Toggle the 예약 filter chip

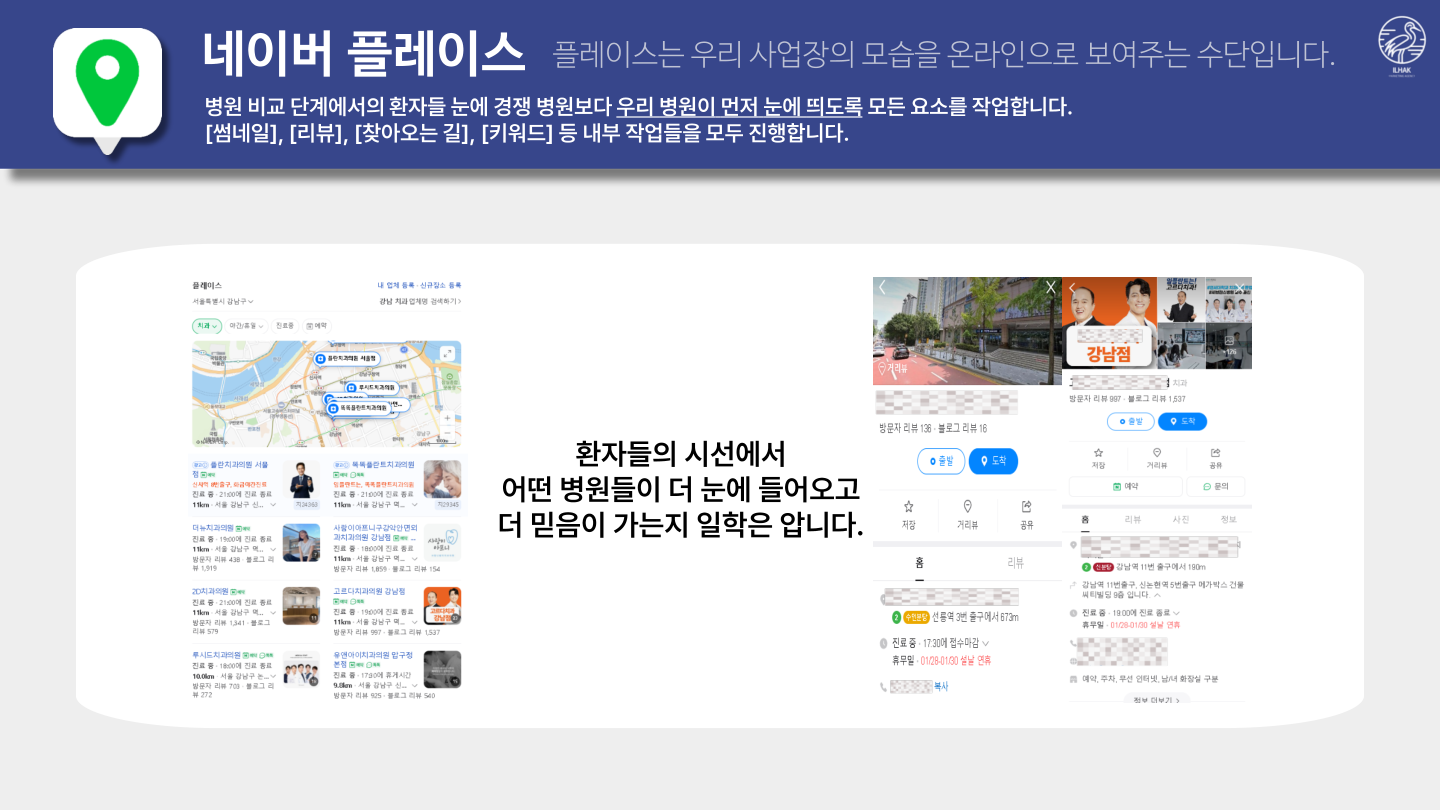[317, 325]
